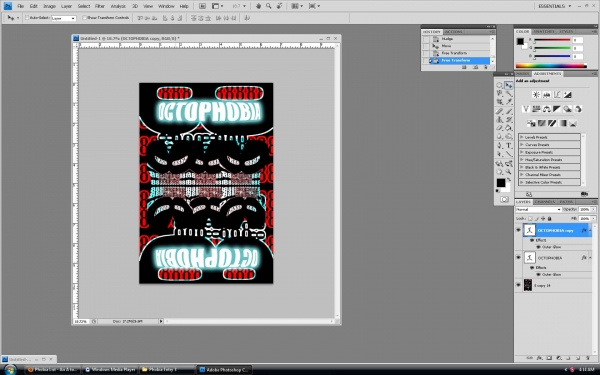Open the Essentials workspace dropdown
Image resolution: width=600 pixels, height=375 pixels.
554,6
